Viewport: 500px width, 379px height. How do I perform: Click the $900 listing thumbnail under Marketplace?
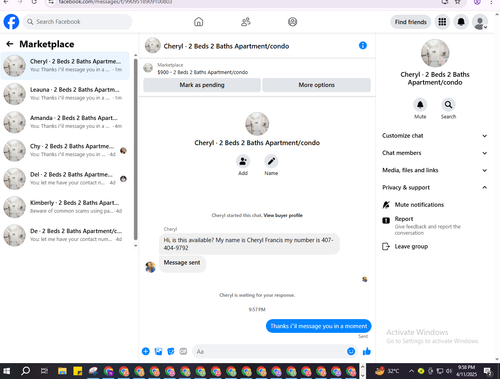(148, 68)
